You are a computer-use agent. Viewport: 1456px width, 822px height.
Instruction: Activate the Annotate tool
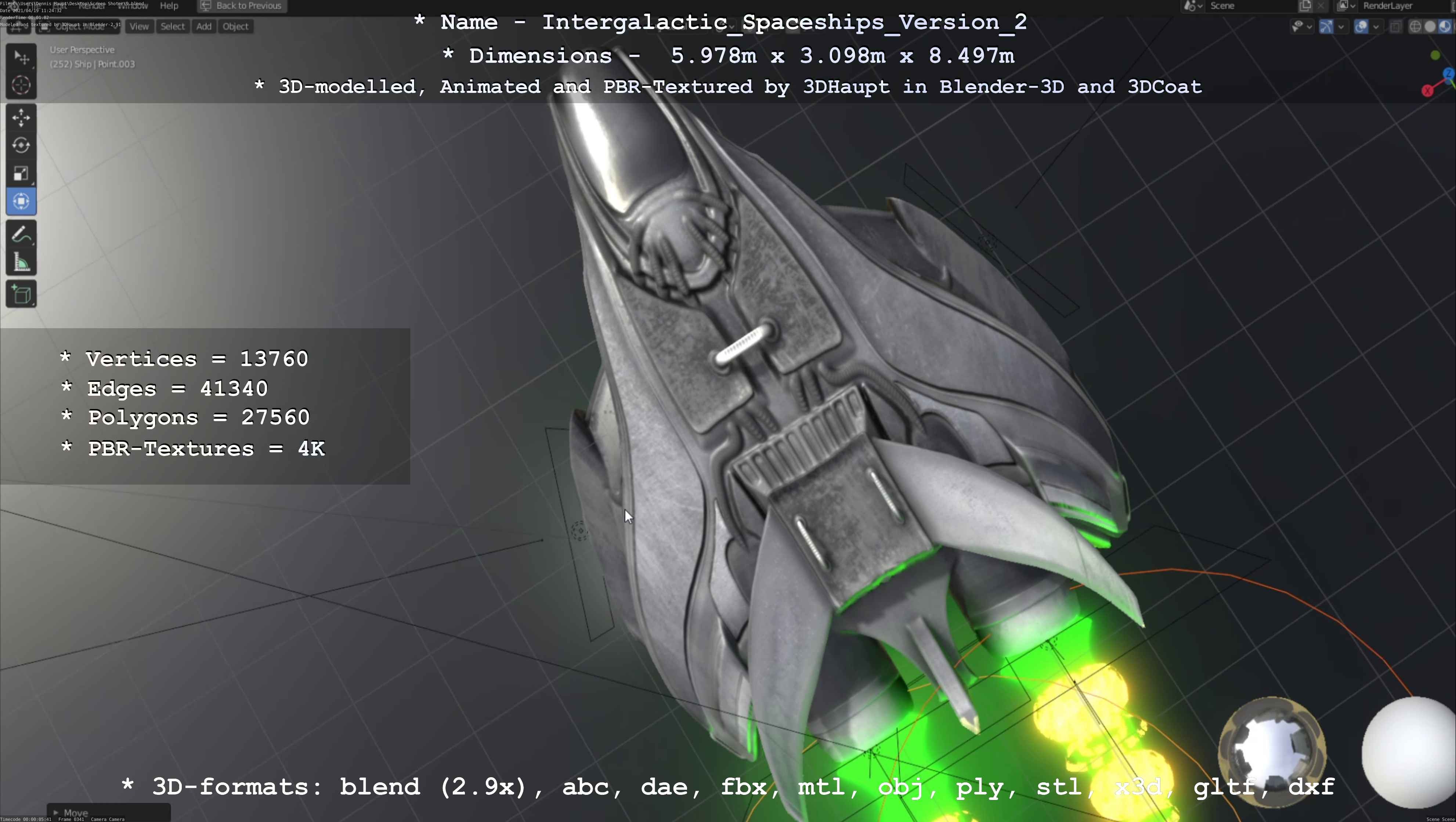pyautogui.click(x=21, y=232)
